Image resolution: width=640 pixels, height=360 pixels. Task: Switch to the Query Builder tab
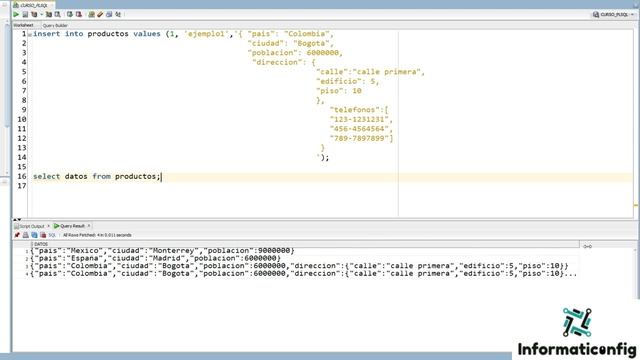[55, 25]
